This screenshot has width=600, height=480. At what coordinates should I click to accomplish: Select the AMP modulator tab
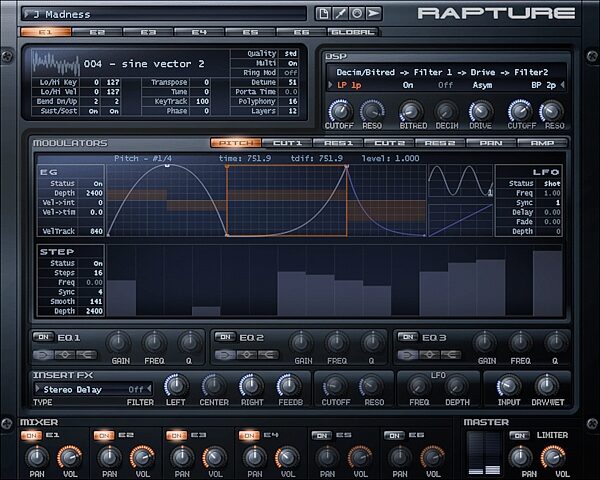pyautogui.click(x=542, y=143)
